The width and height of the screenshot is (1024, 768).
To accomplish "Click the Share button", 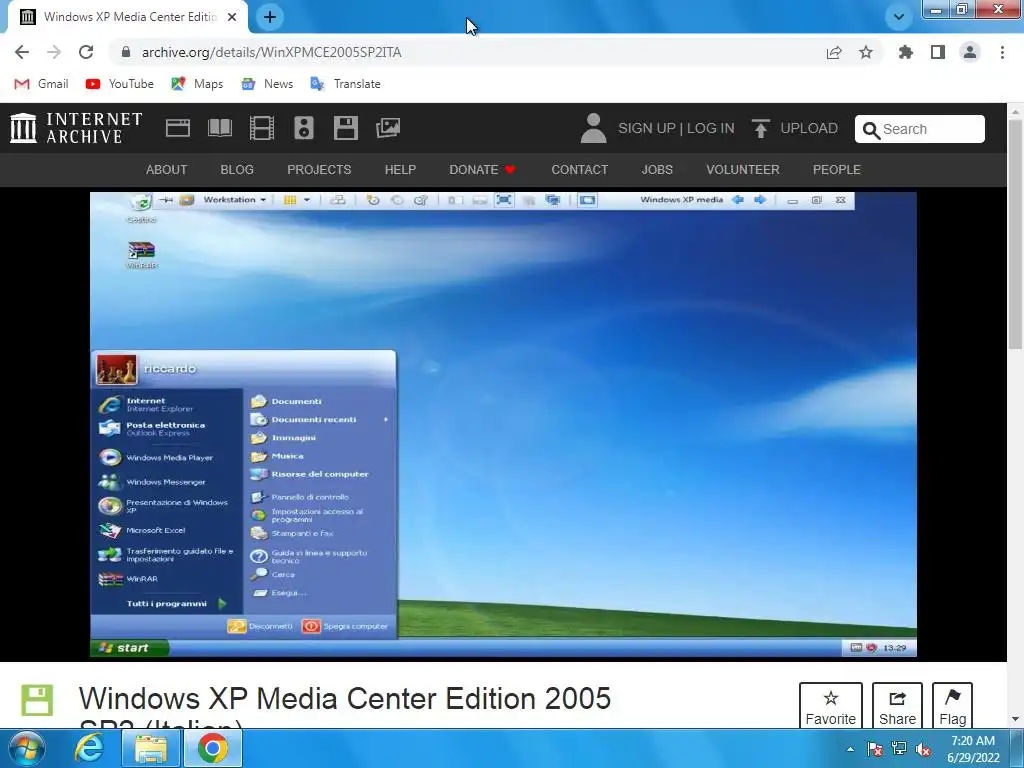I will [897, 707].
